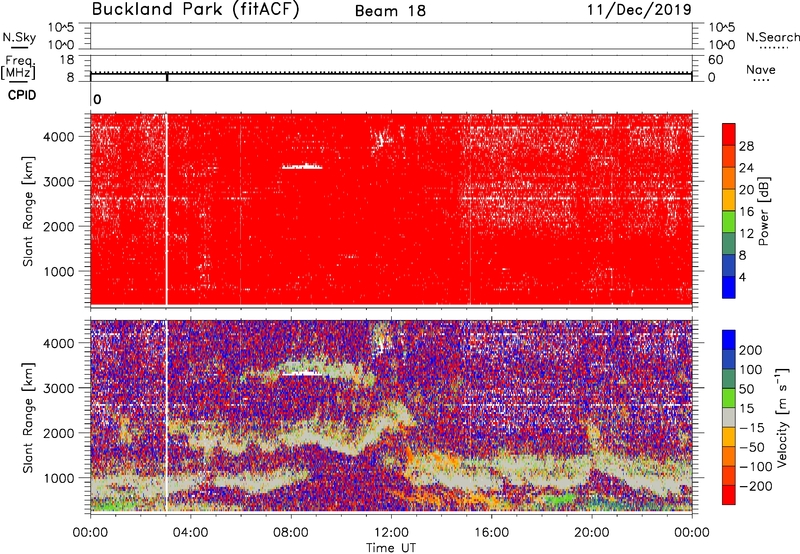Select the red bottom segment of Velocity color bar

coord(729,495)
